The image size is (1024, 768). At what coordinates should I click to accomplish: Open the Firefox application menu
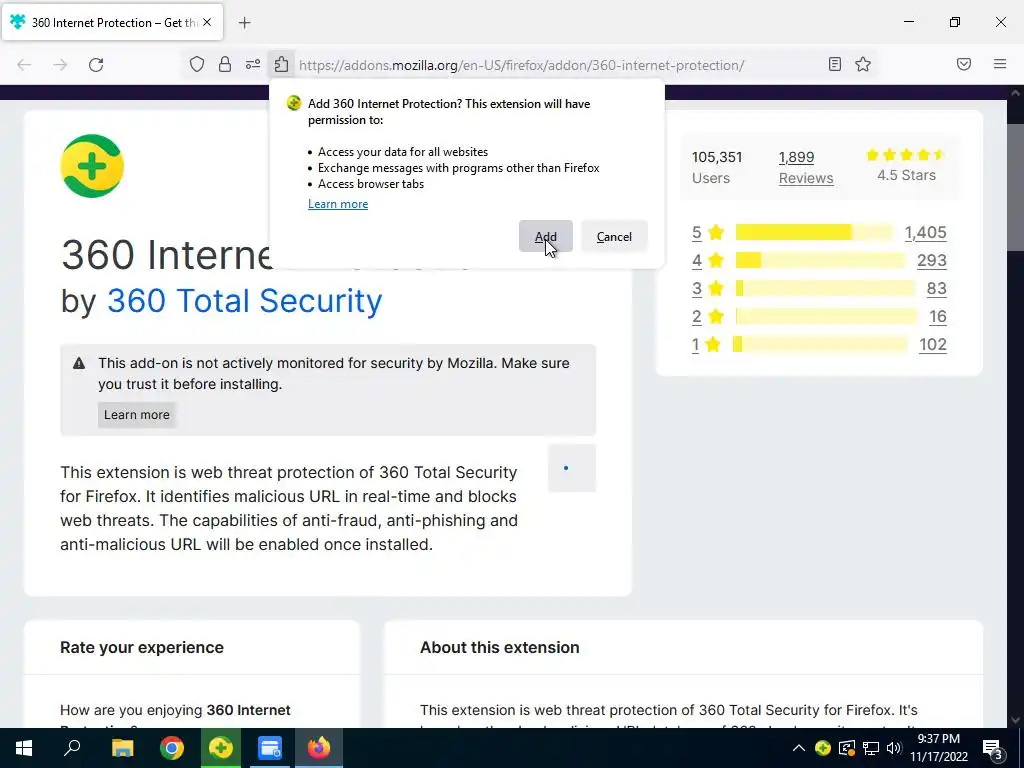[1000, 64]
